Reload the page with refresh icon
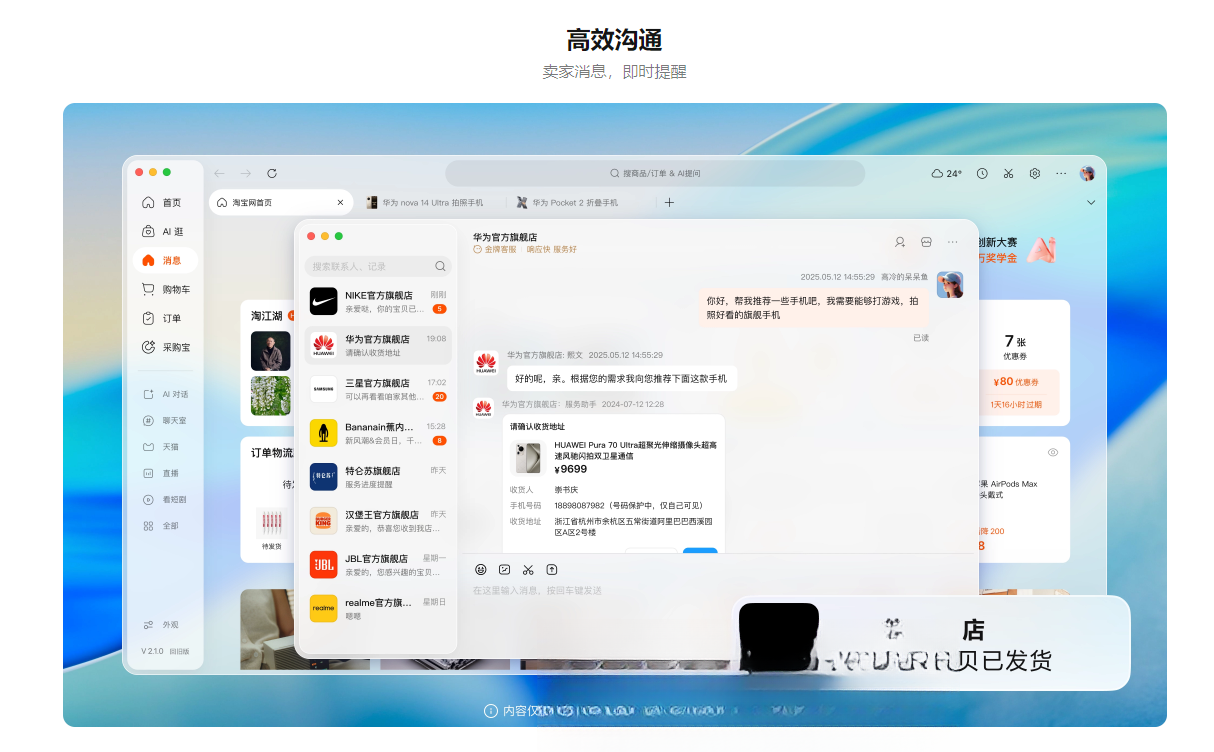This screenshot has width=1214, height=752. [272, 173]
